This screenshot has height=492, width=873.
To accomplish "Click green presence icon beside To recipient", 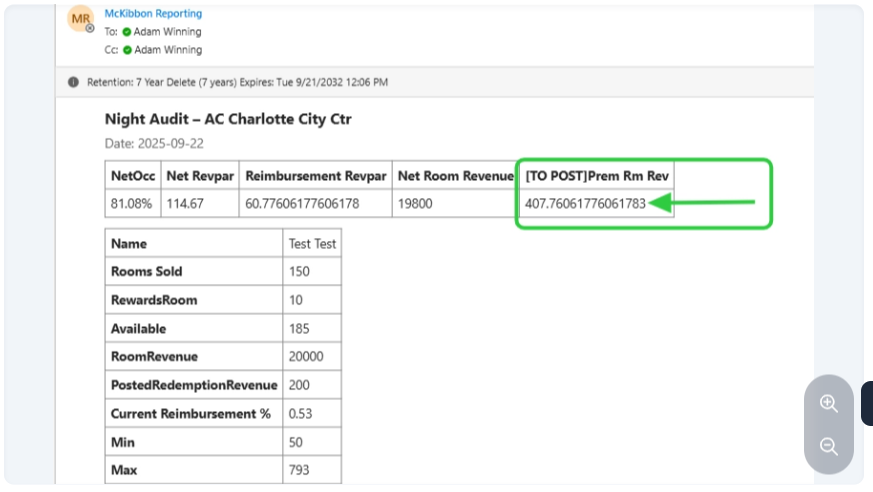I will pos(127,32).
